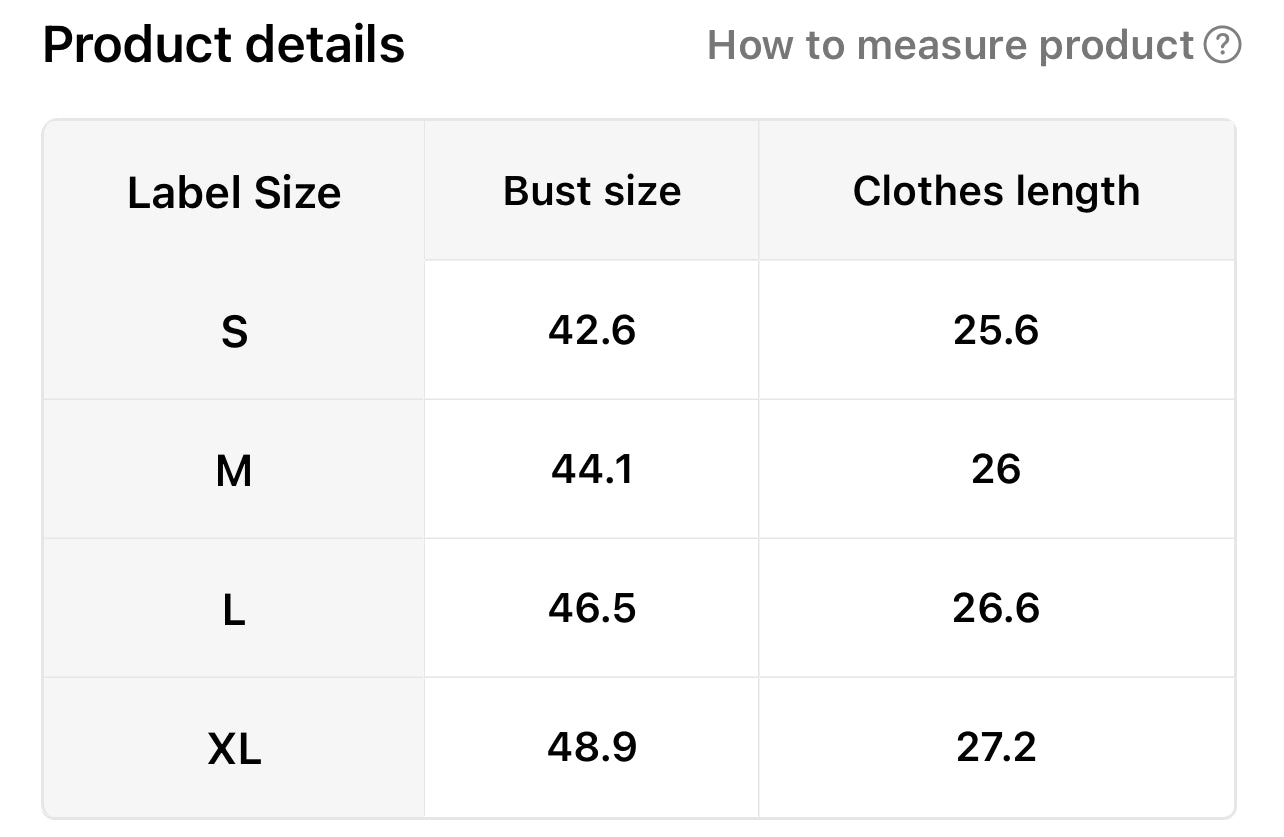Screen dimensions: 1284x837
Task: Click the 26.6 clothes length cell
Action: coord(996,608)
